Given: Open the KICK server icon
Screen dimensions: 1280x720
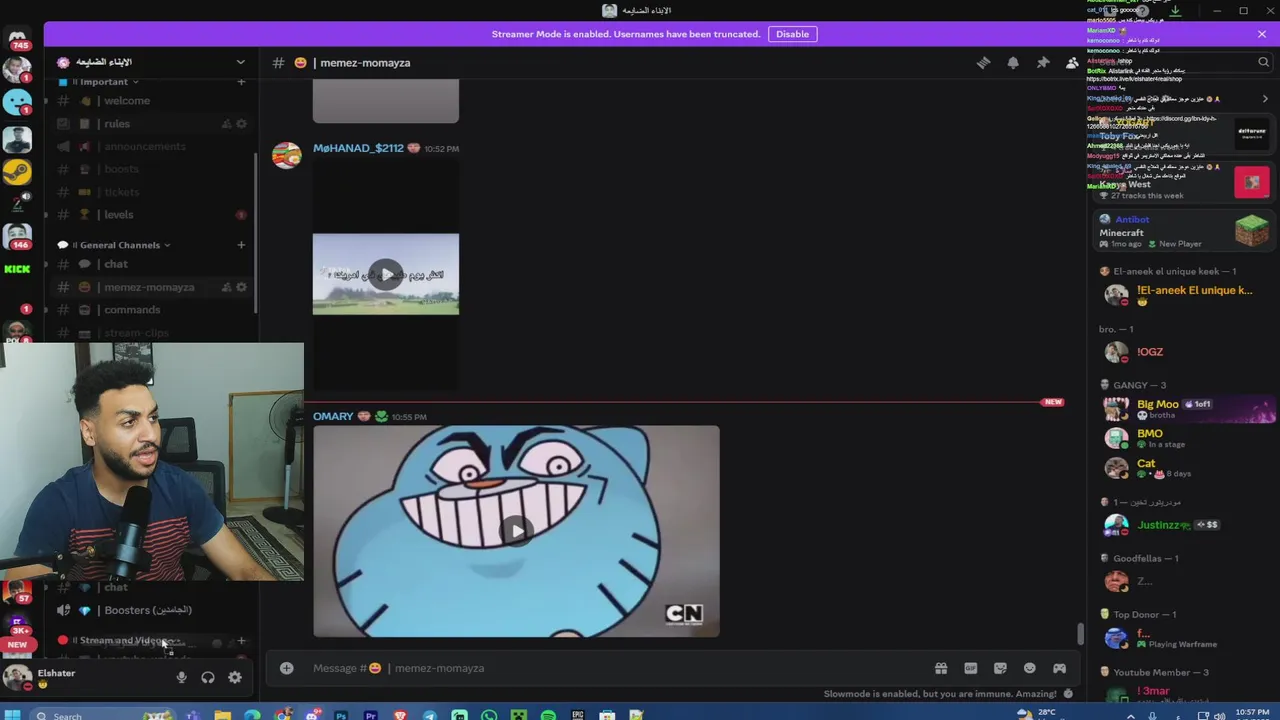Looking at the screenshot, I should (17, 269).
